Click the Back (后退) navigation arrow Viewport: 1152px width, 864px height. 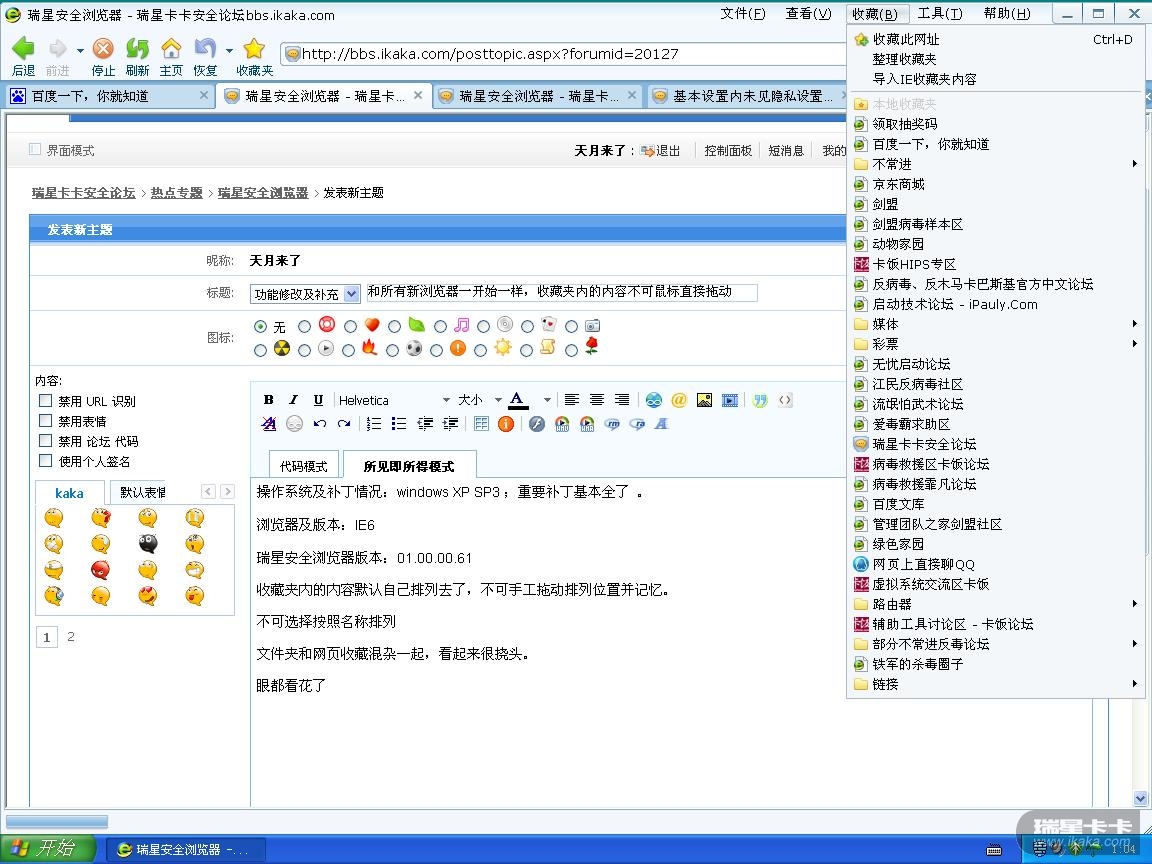click(24, 48)
